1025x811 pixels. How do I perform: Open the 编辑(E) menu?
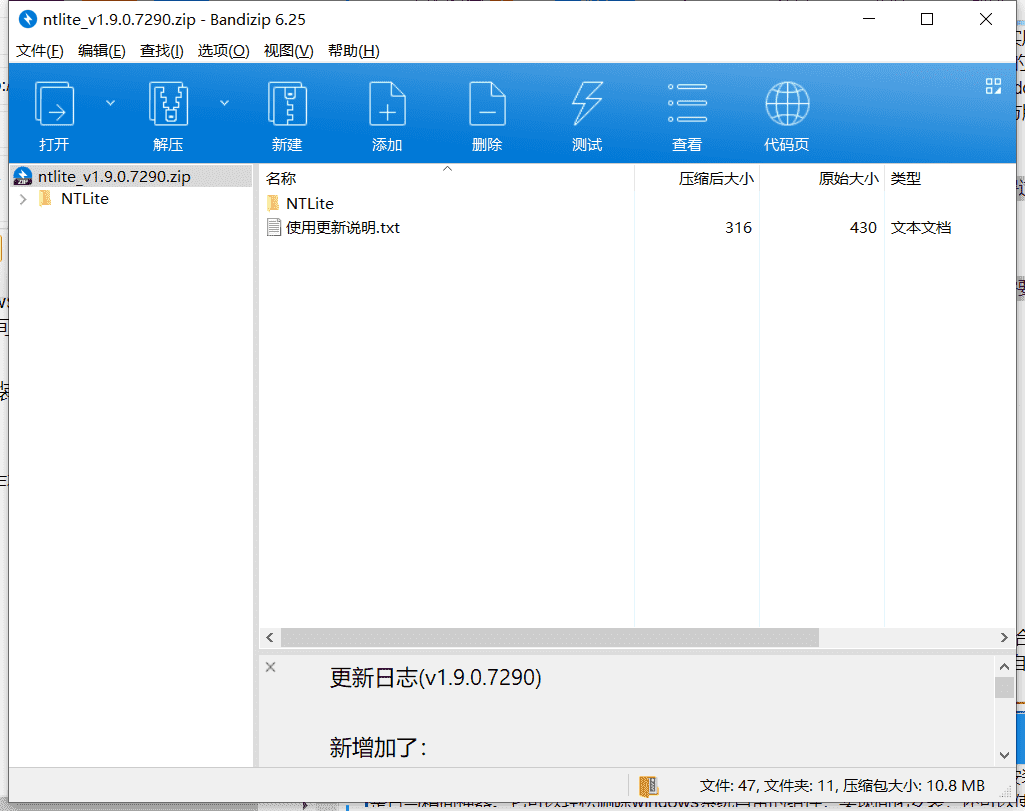(101, 51)
